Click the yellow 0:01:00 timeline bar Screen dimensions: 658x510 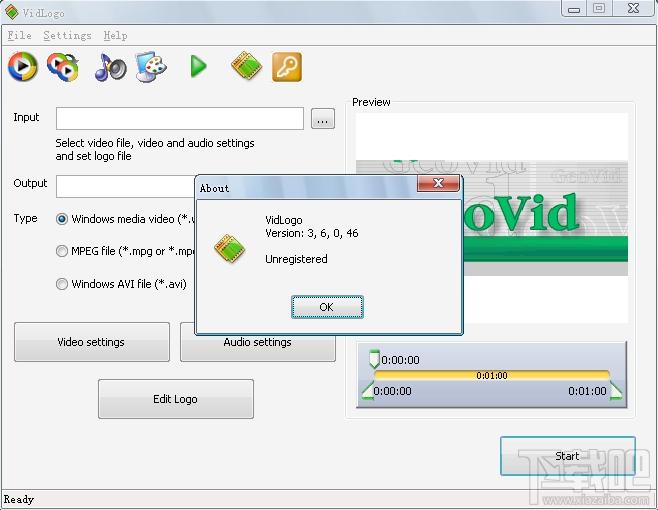pos(492,375)
